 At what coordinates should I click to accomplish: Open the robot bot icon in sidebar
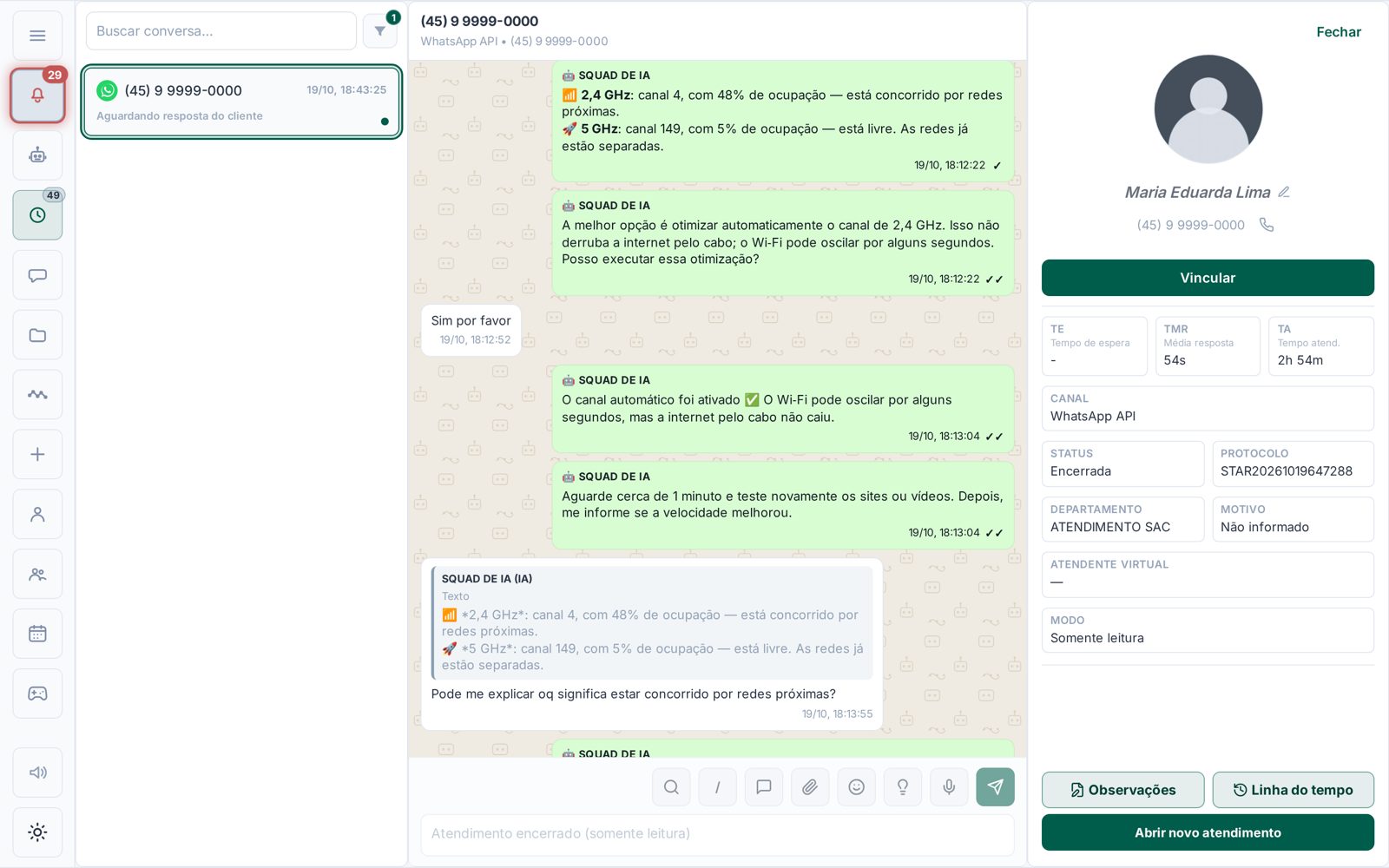click(37, 155)
